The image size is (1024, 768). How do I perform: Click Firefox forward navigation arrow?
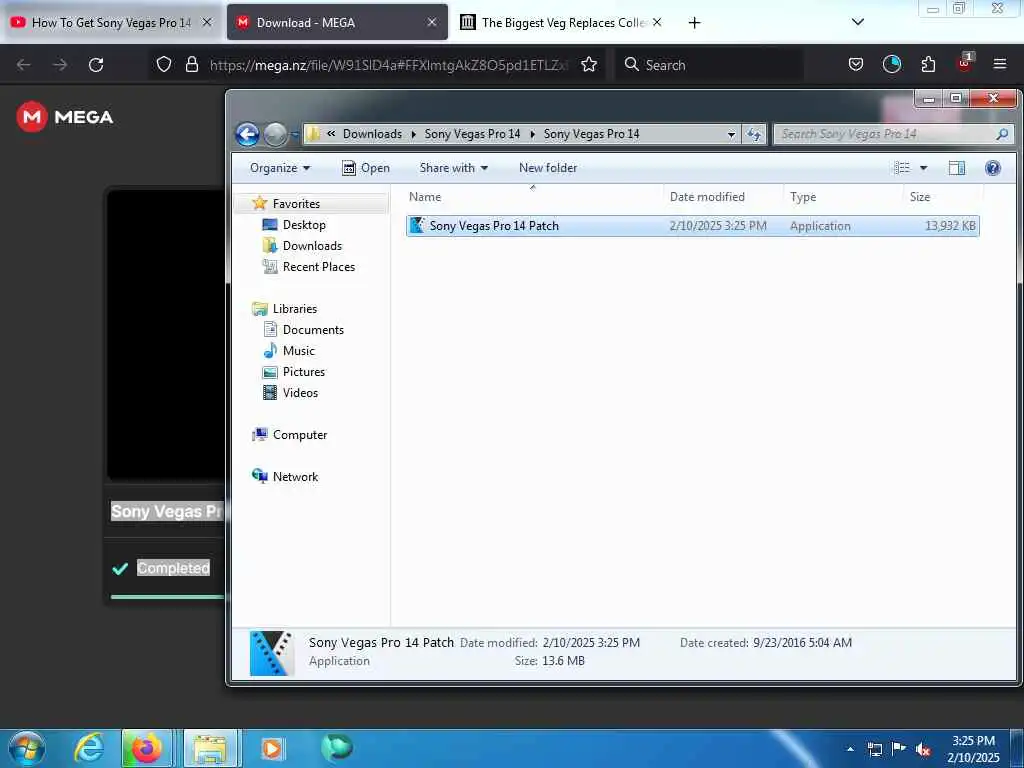pos(60,65)
